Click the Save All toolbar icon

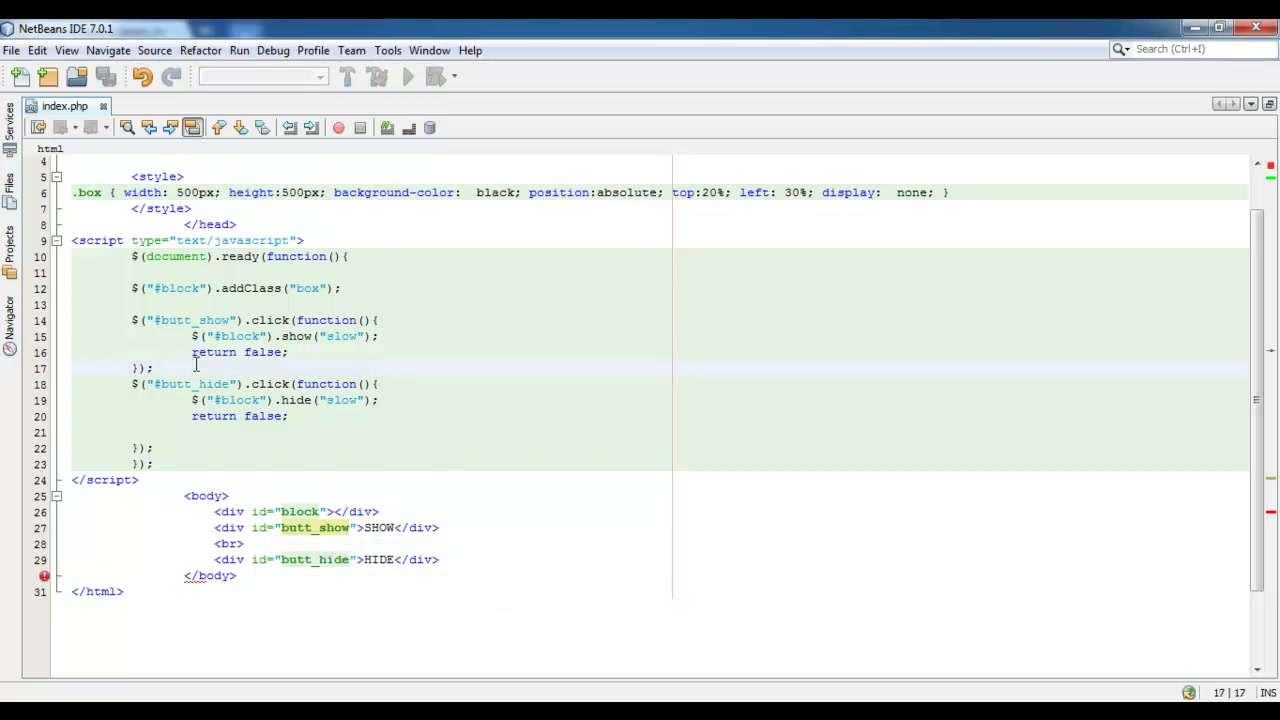coord(105,76)
